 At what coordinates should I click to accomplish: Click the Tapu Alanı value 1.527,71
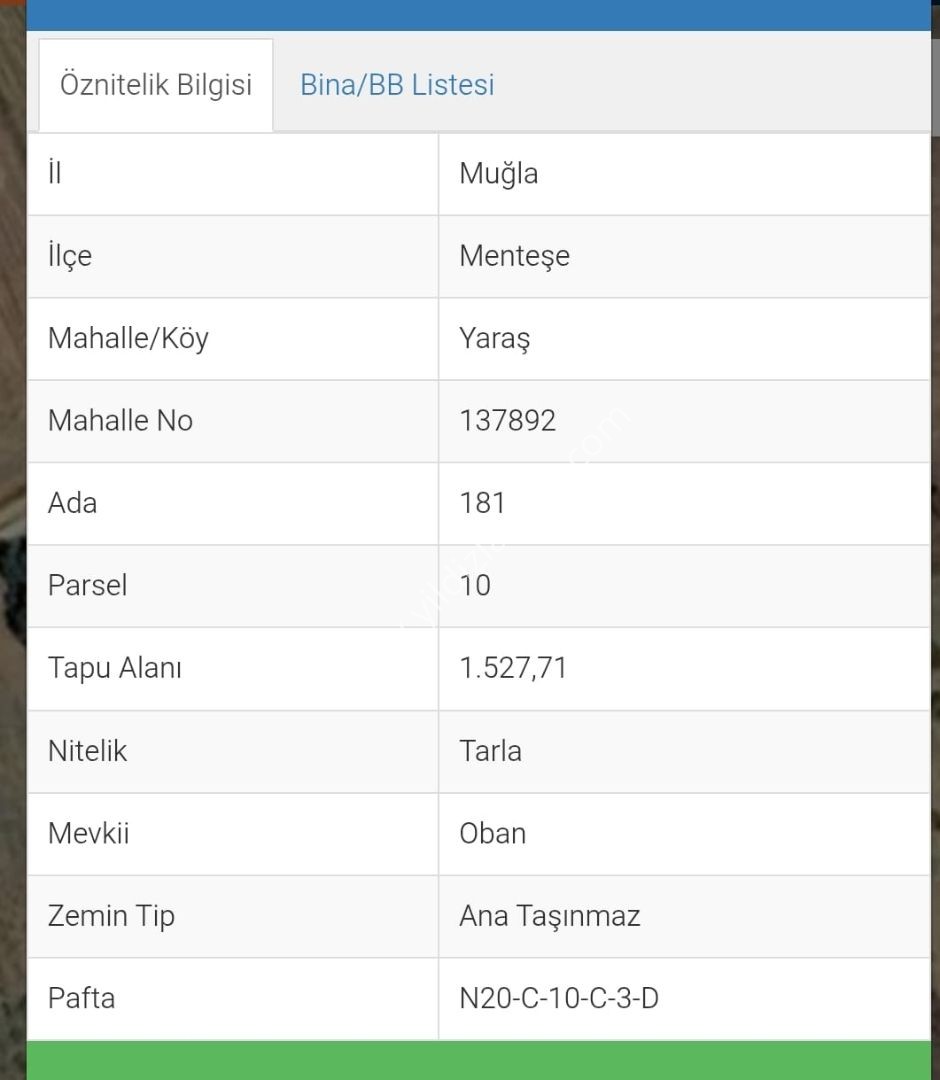(x=513, y=667)
